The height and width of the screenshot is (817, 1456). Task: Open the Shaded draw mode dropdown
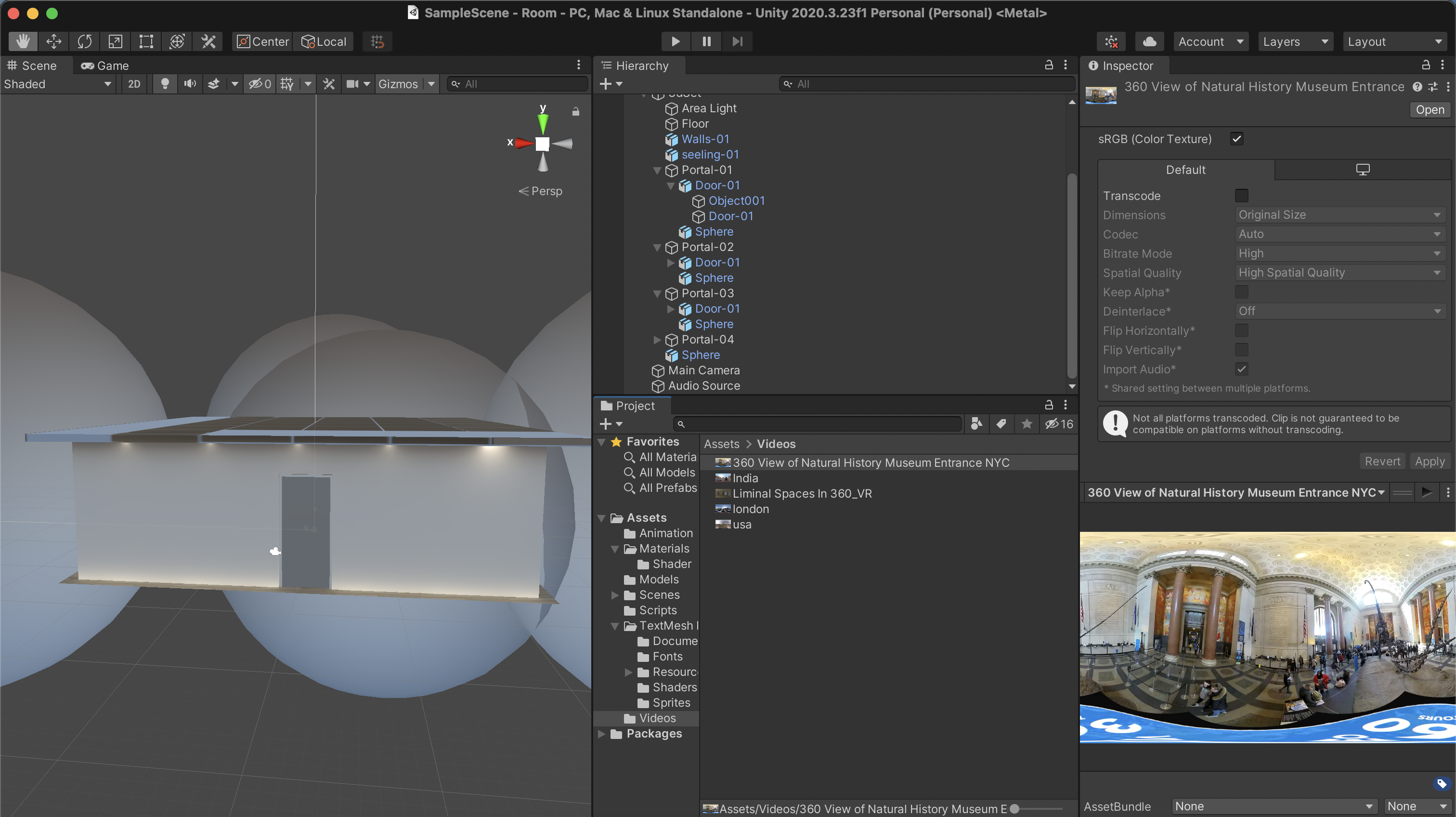(x=57, y=84)
